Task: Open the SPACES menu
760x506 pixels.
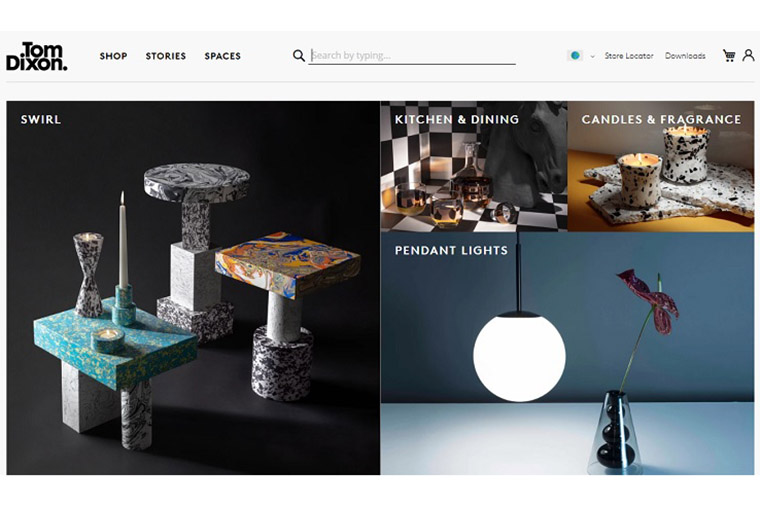Action: [x=222, y=56]
